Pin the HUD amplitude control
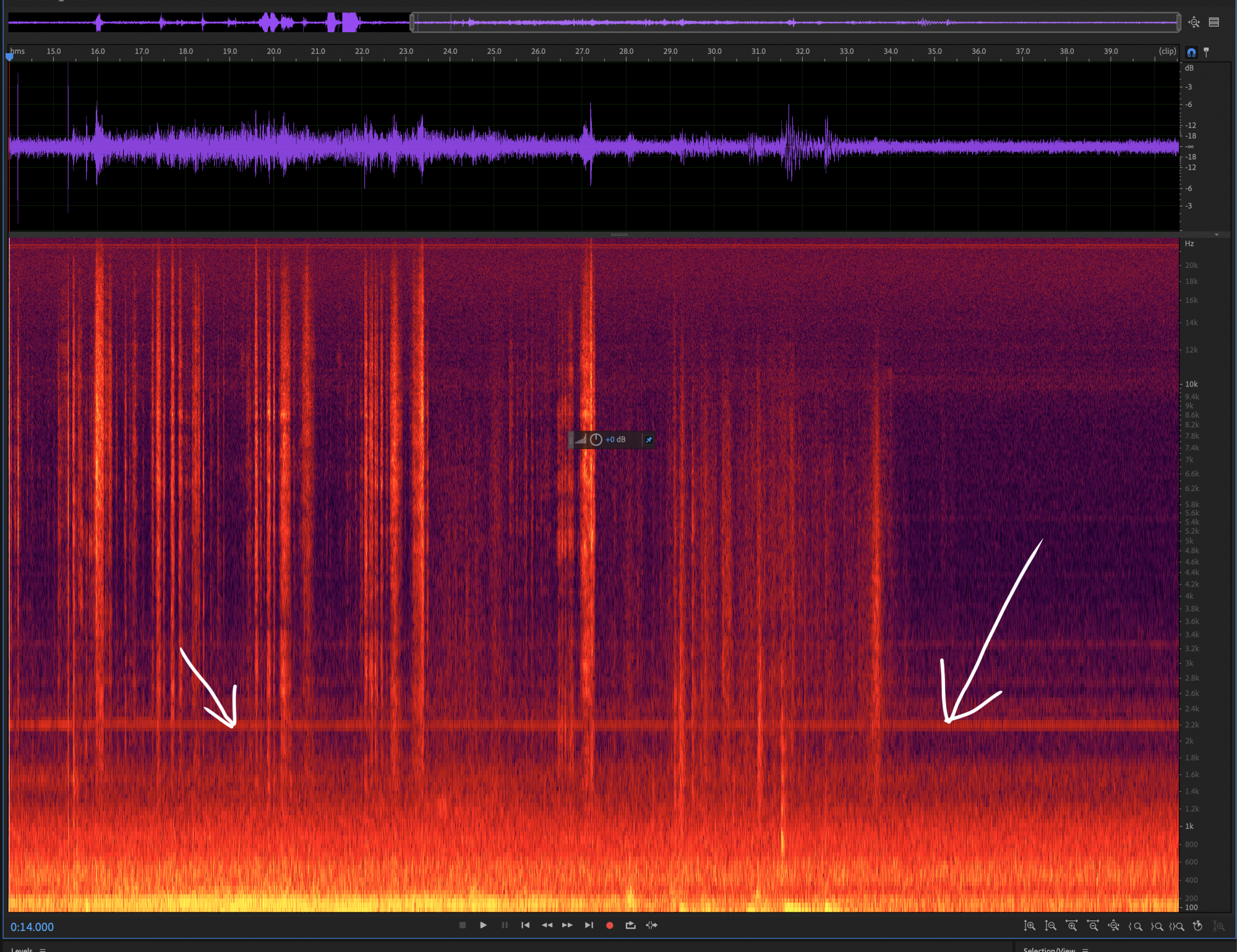Screen dimensions: 1237x952 [648, 440]
